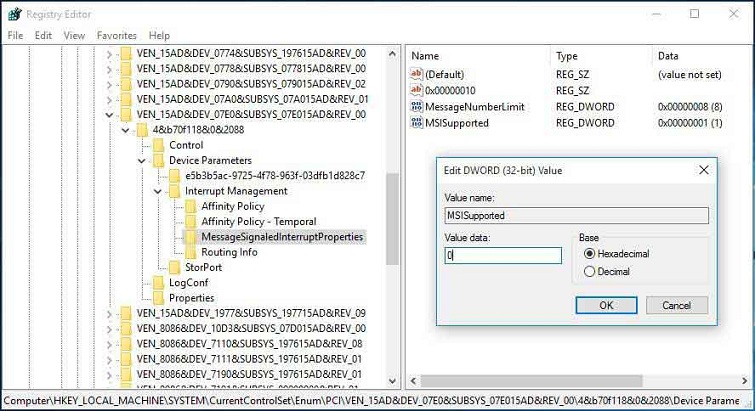Select the VEN_15AD&DEV_07A0&SUBSYS_07A015AD&REV_01 key
755x411 pixels.
click(252, 100)
